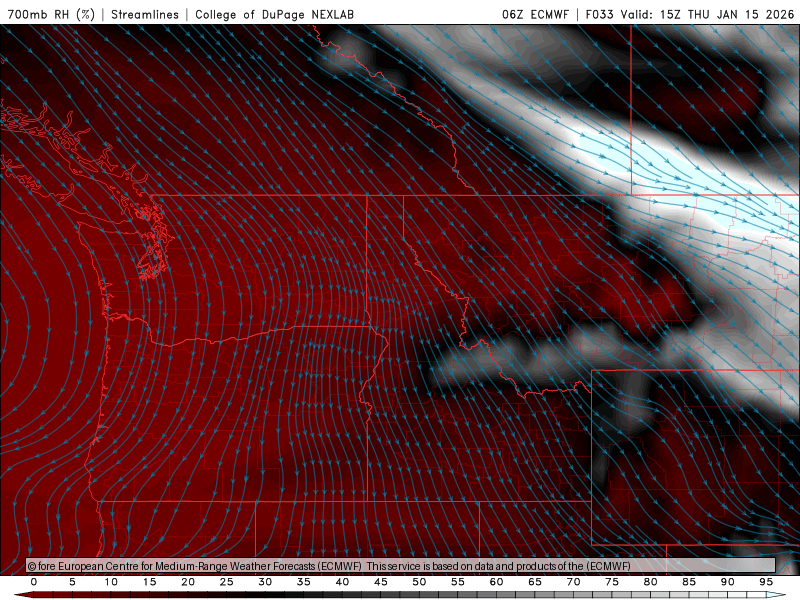Click the 10 value on the color scale
Screen dimensions: 800x600
(111, 582)
